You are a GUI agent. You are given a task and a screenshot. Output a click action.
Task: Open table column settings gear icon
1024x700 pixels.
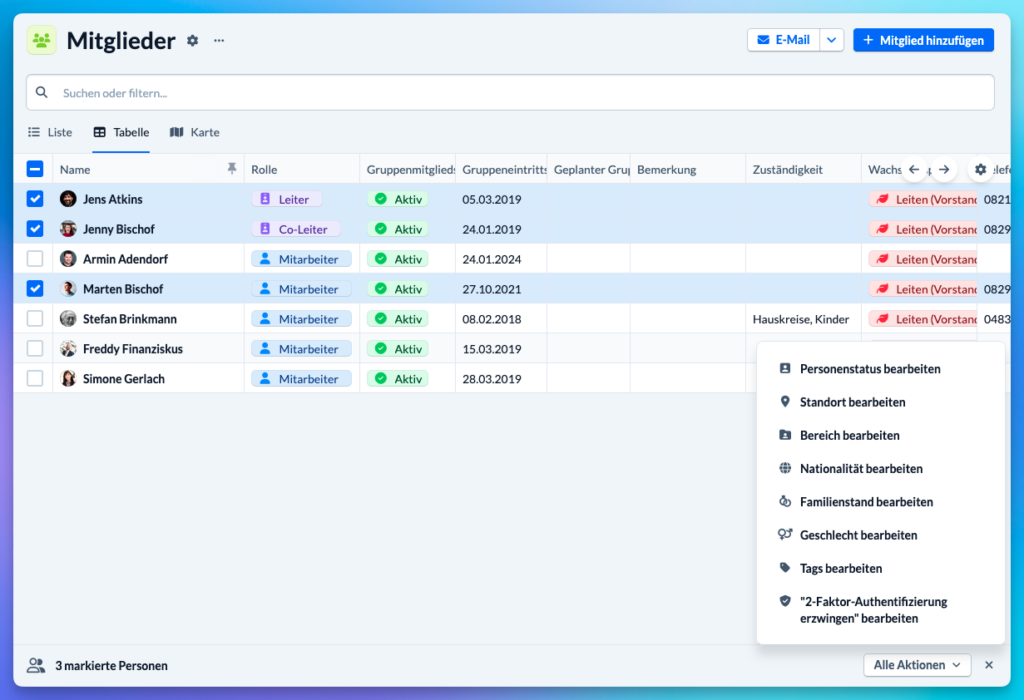click(x=980, y=170)
